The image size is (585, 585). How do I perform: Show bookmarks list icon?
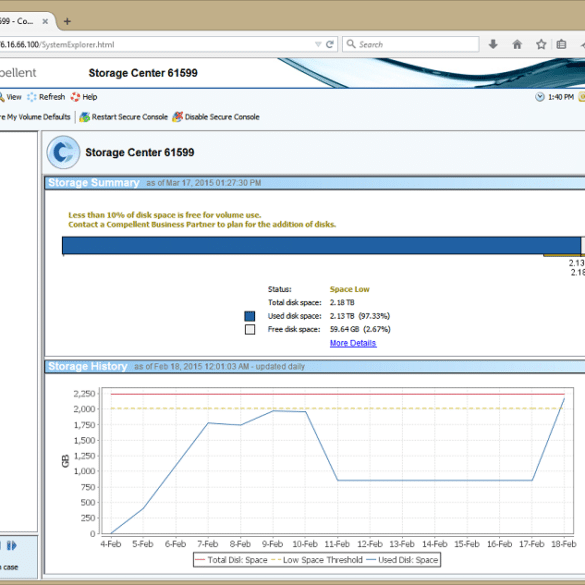tap(561, 44)
